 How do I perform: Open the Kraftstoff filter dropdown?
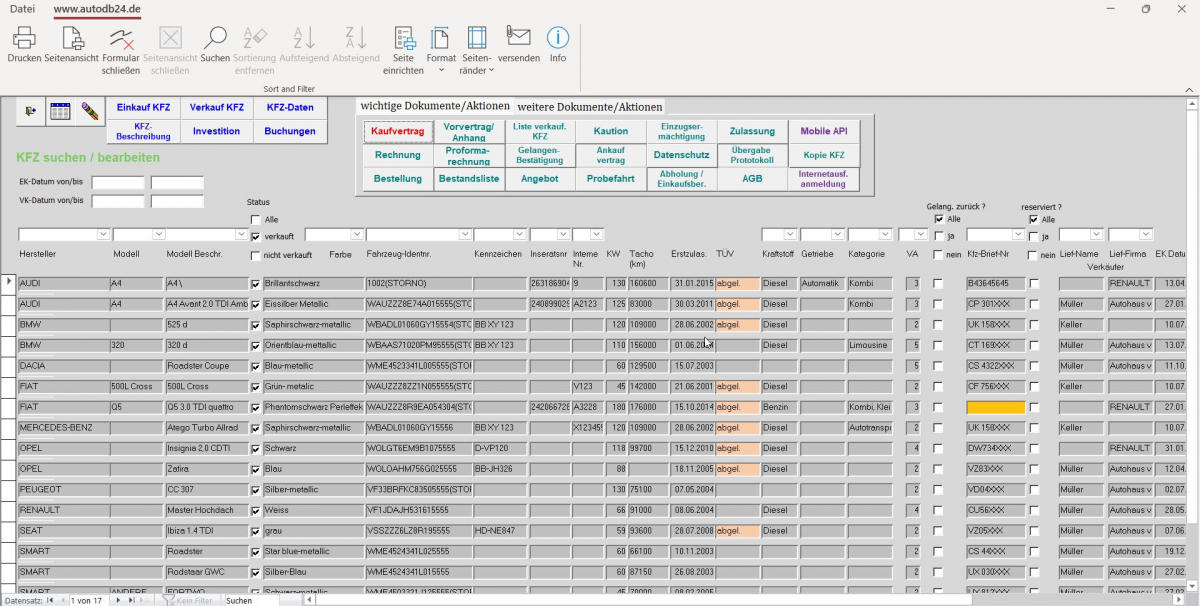point(789,234)
